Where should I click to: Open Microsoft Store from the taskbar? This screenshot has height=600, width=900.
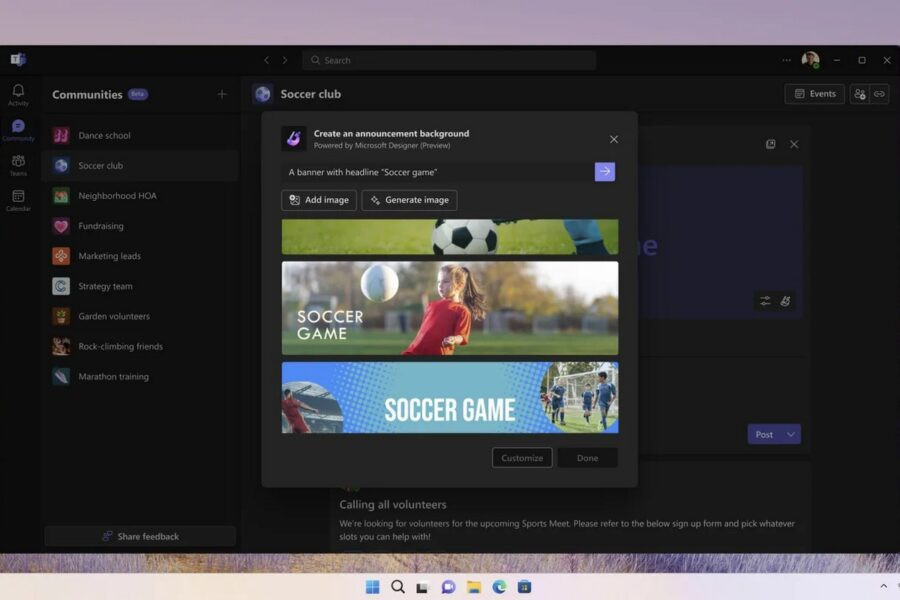524,587
